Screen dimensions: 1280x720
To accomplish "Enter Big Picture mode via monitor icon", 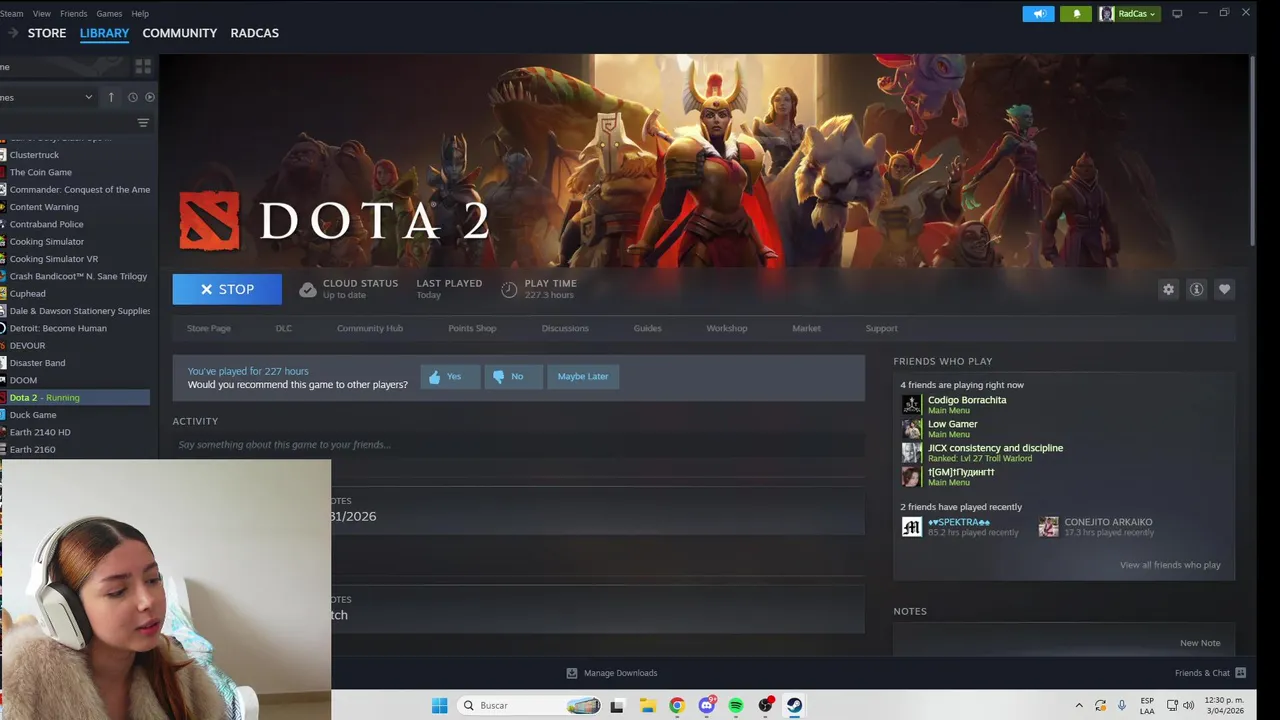I will pos(1177,13).
